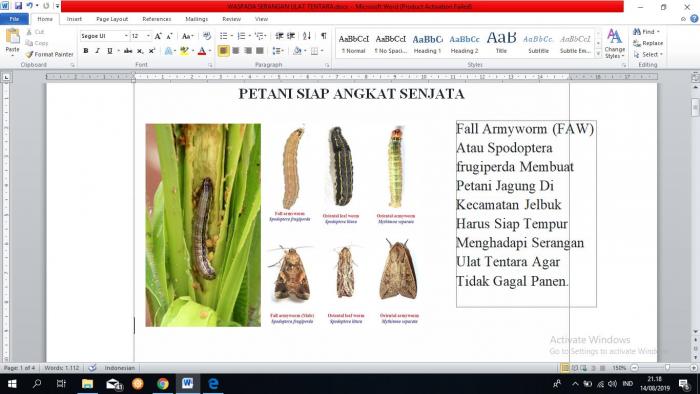Save document from quick access toolbar

[x=18, y=6]
